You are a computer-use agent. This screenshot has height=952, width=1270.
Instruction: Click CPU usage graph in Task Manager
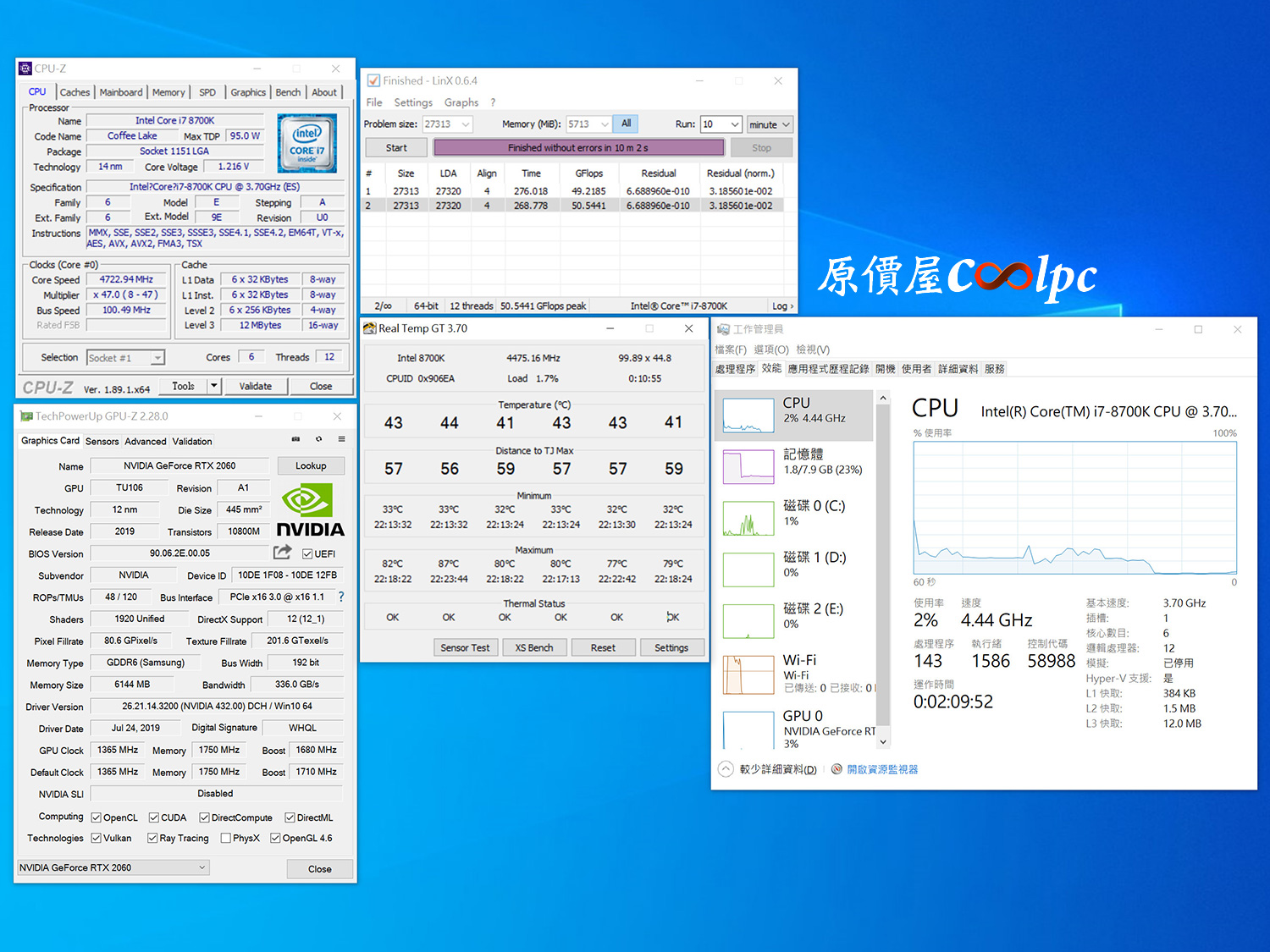pos(1075,508)
